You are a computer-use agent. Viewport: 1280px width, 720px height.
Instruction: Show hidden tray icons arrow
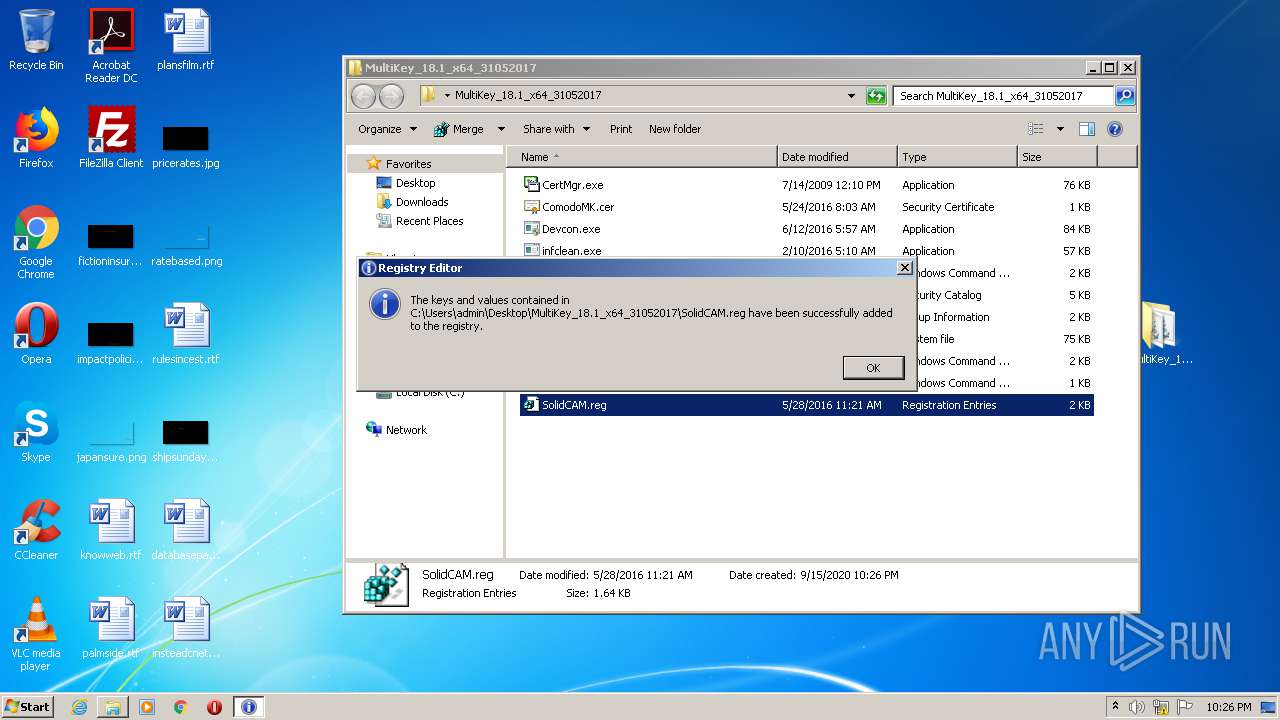point(1115,707)
